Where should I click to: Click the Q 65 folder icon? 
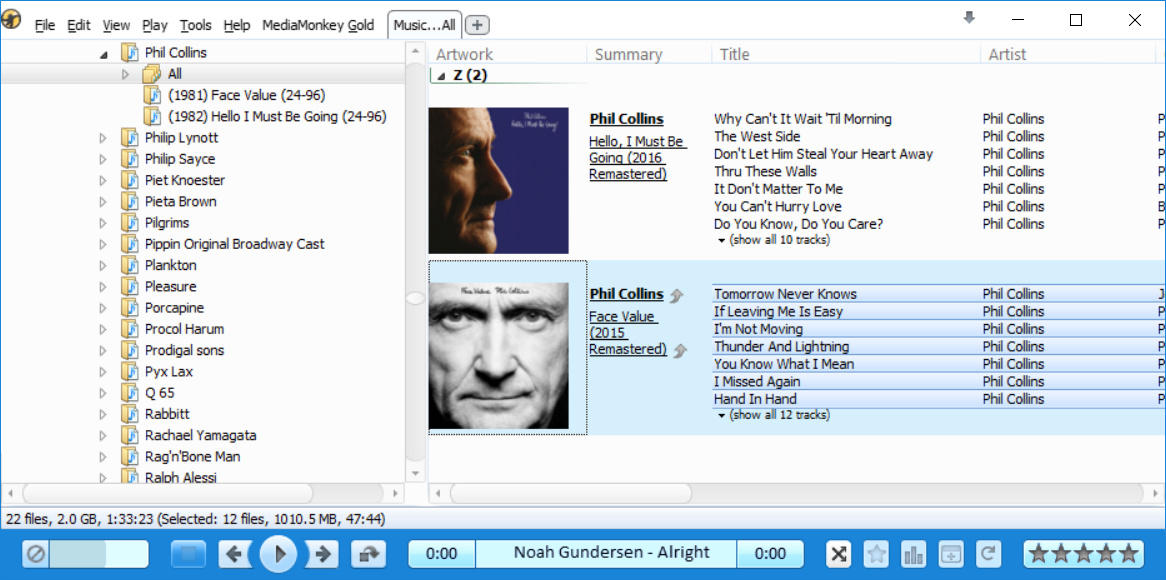[130, 393]
